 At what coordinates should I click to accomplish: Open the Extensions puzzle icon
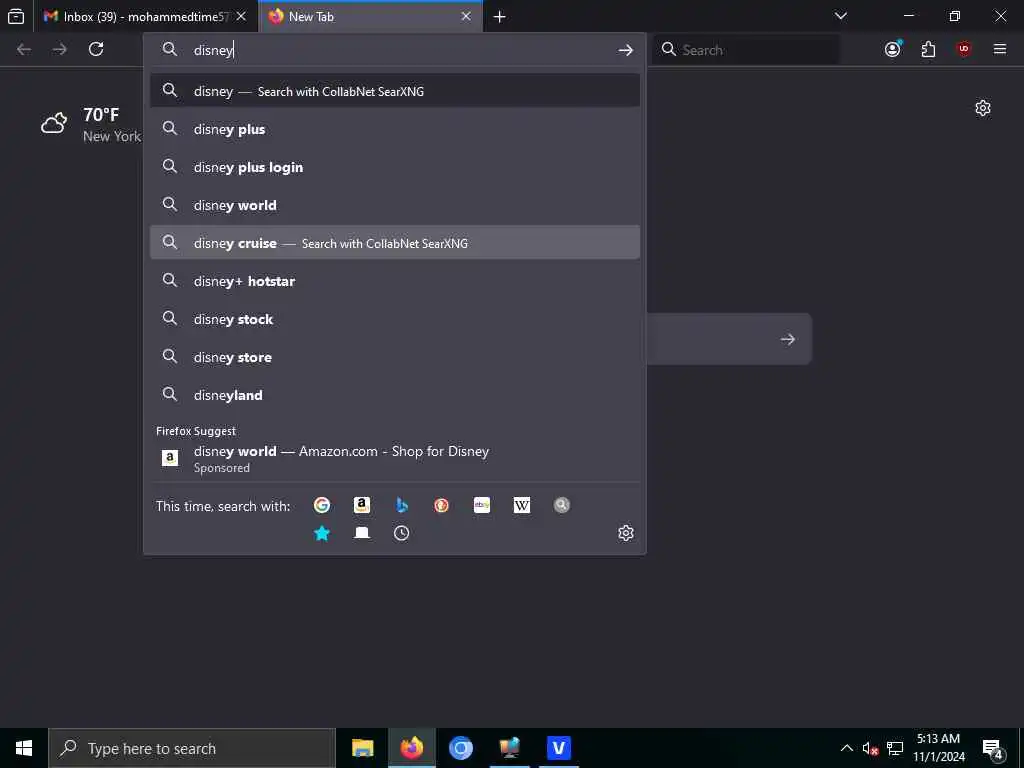coord(928,49)
